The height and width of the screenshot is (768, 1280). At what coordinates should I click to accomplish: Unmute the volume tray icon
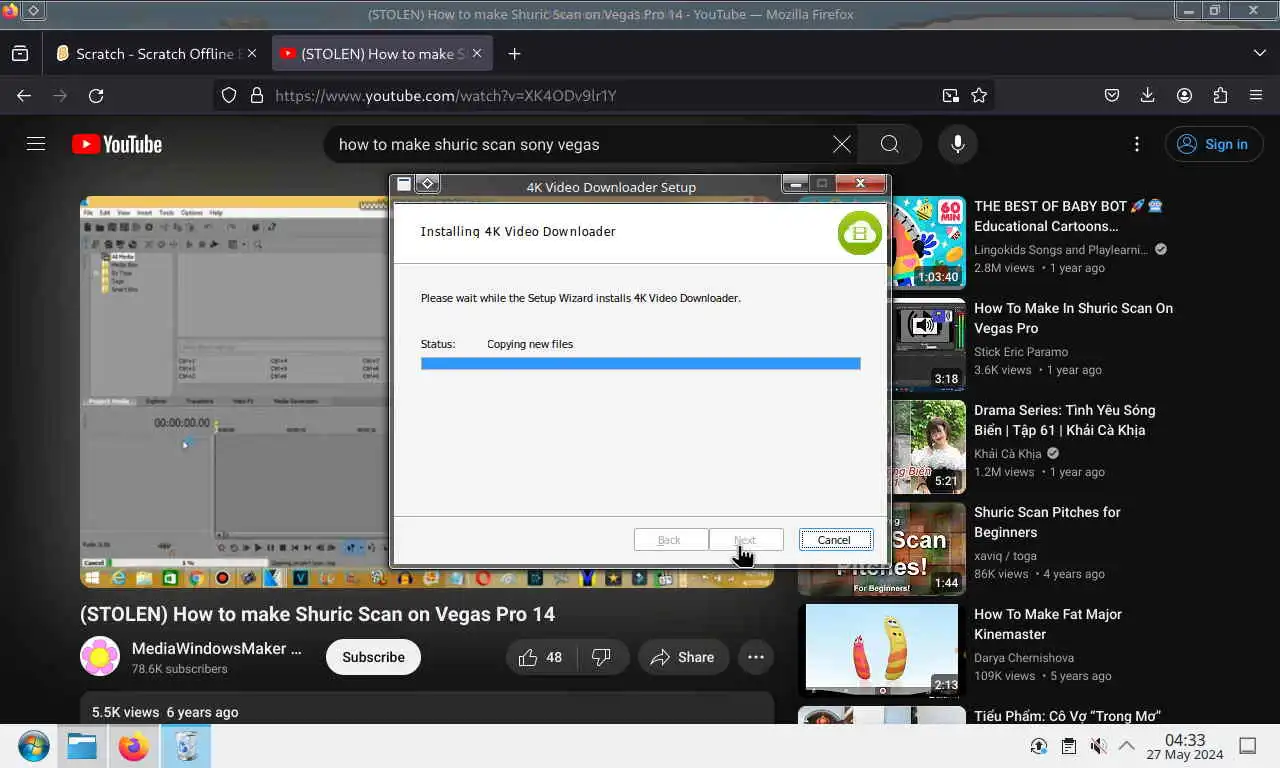tap(1098, 746)
